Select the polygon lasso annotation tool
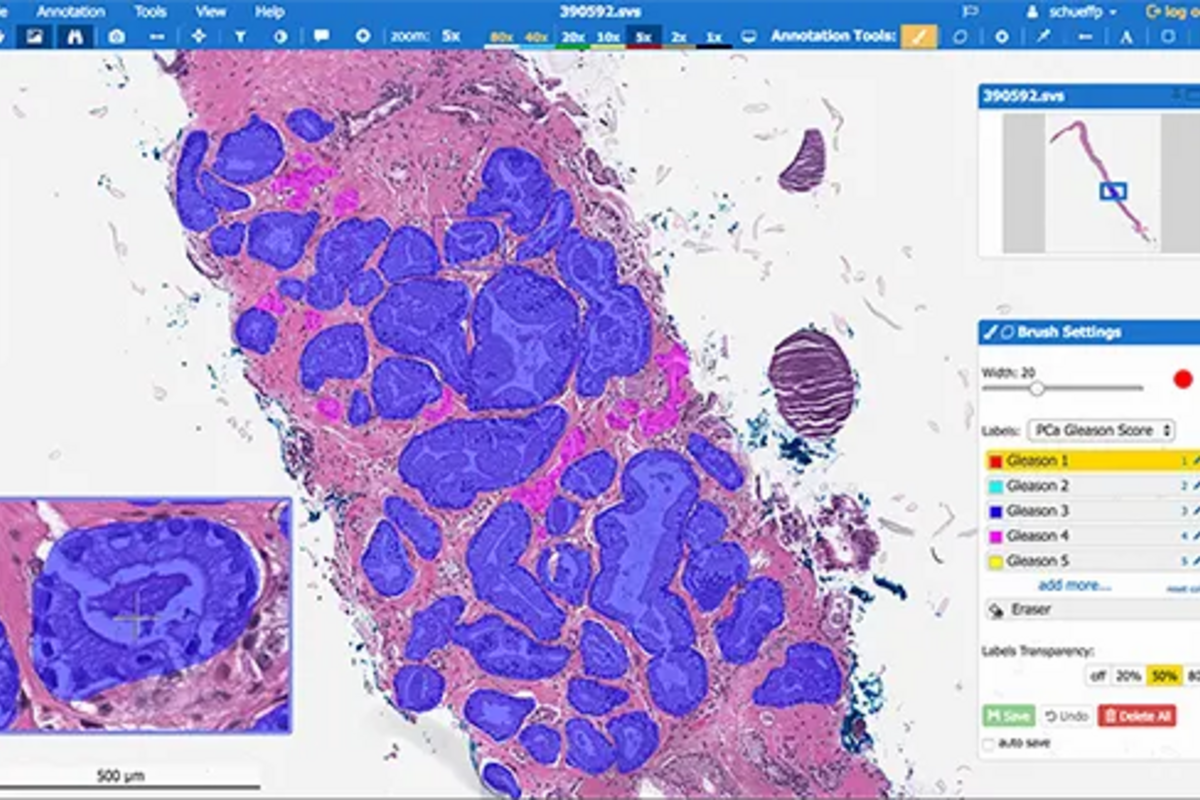The width and height of the screenshot is (1200, 800). pyautogui.click(x=959, y=36)
